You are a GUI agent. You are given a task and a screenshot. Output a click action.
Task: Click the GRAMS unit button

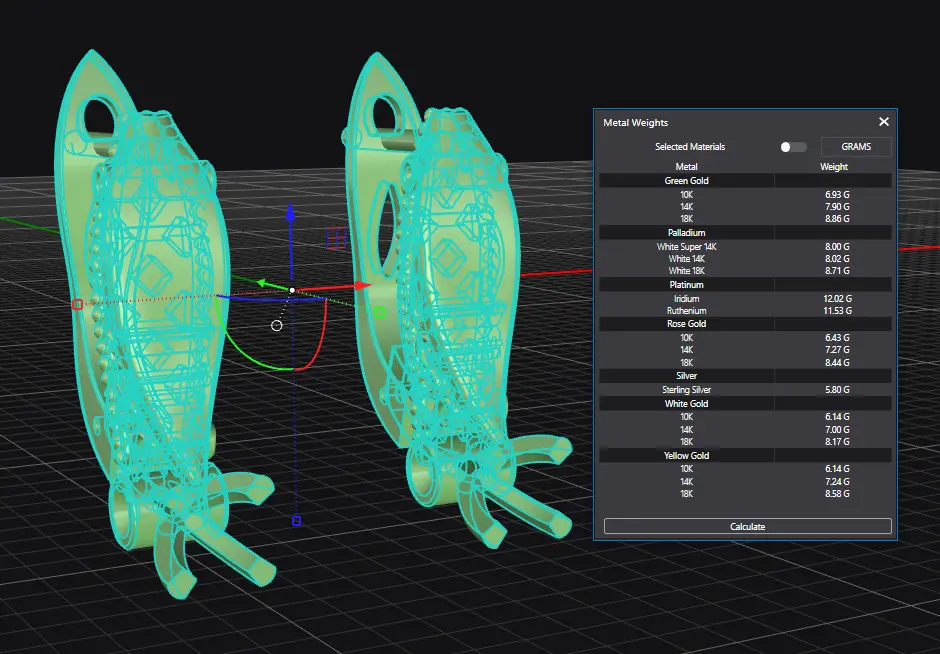tap(855, 147)
